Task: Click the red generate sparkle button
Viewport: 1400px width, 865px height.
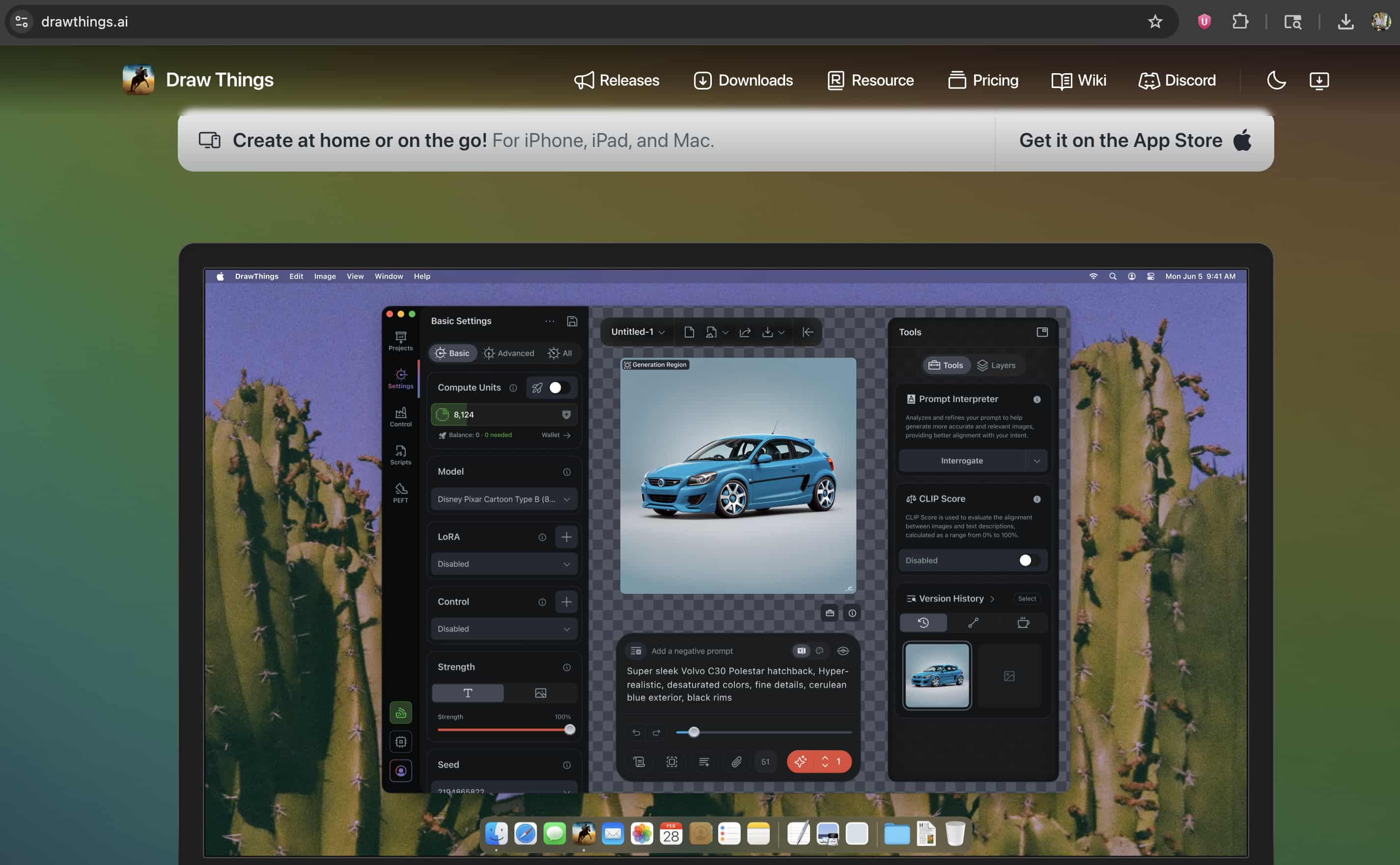Action: 800,761
